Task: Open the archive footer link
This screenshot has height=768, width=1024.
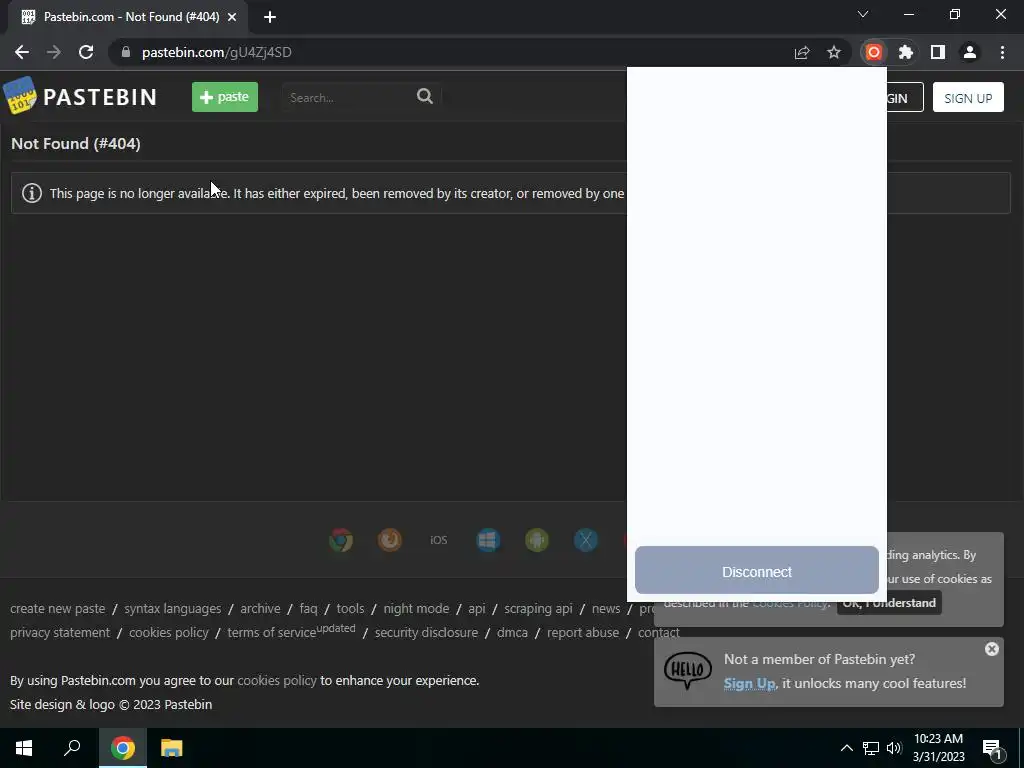Action: point(260,609)
